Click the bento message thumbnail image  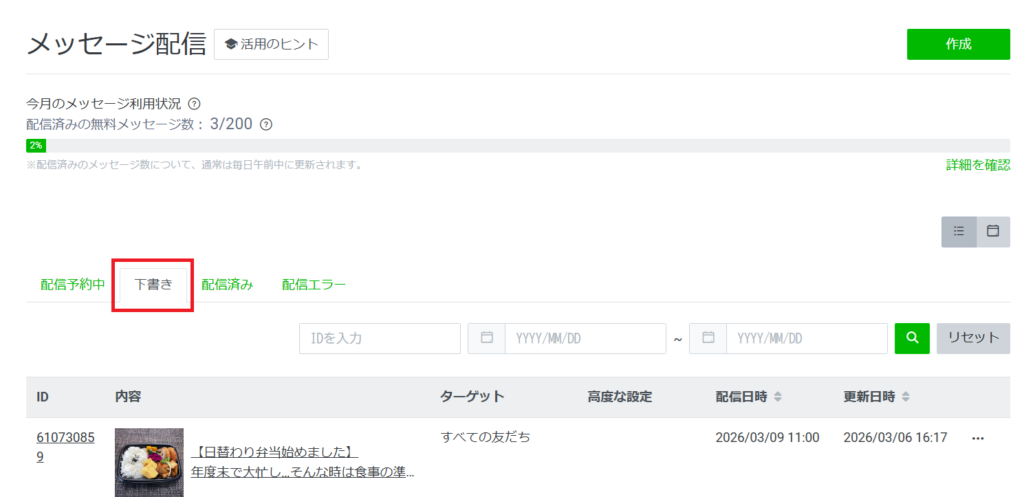click(149, 462)
